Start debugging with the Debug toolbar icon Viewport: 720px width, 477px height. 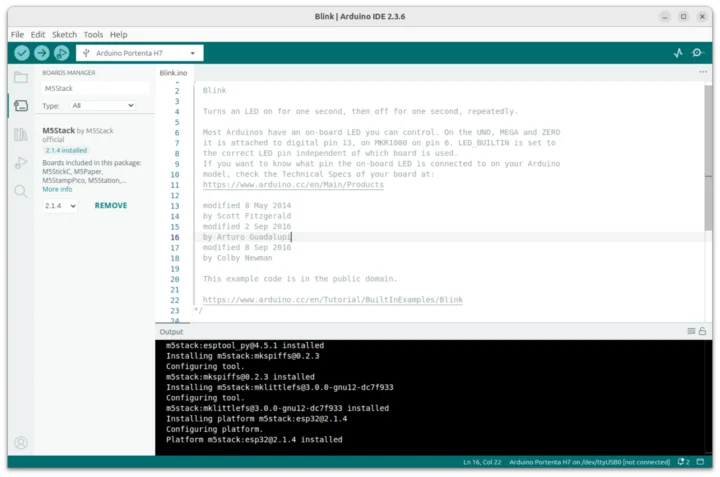pyautogui.click(x=61, y=53)
